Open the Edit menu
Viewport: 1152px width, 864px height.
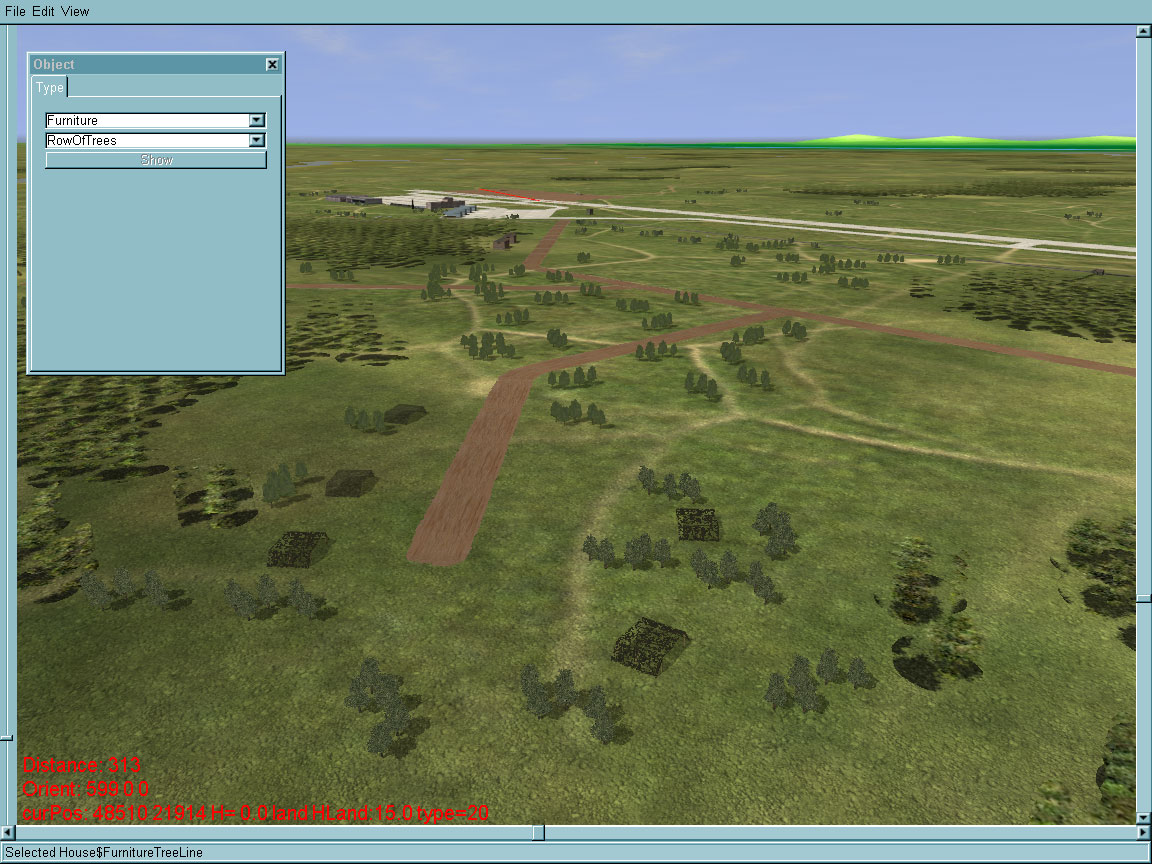(43, 11)
